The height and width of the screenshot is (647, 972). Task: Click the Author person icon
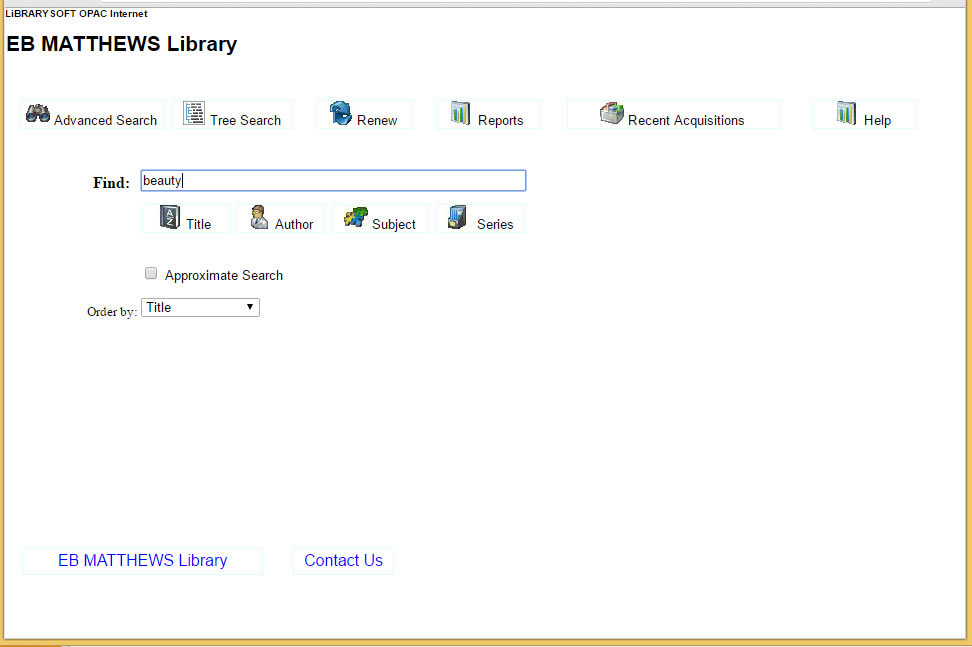click(259, 217)
